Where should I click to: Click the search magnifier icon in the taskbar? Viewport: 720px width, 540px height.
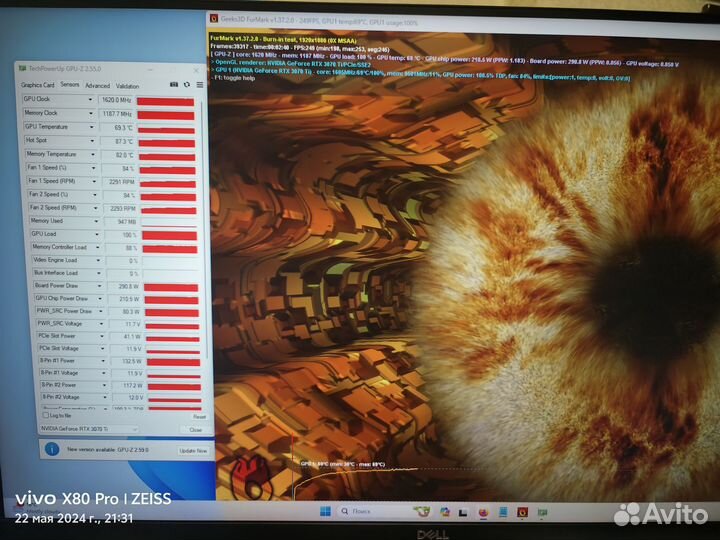click(344, 511)
